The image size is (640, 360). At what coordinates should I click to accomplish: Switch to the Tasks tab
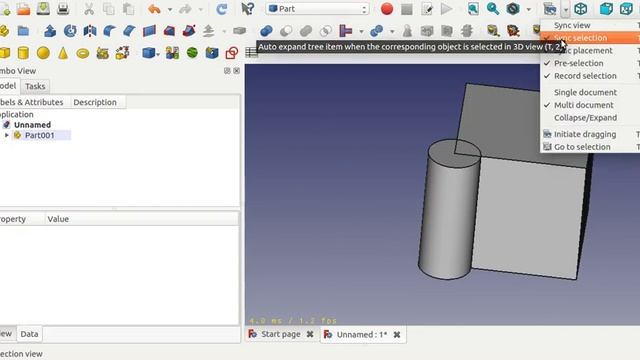tap(35, 86)
